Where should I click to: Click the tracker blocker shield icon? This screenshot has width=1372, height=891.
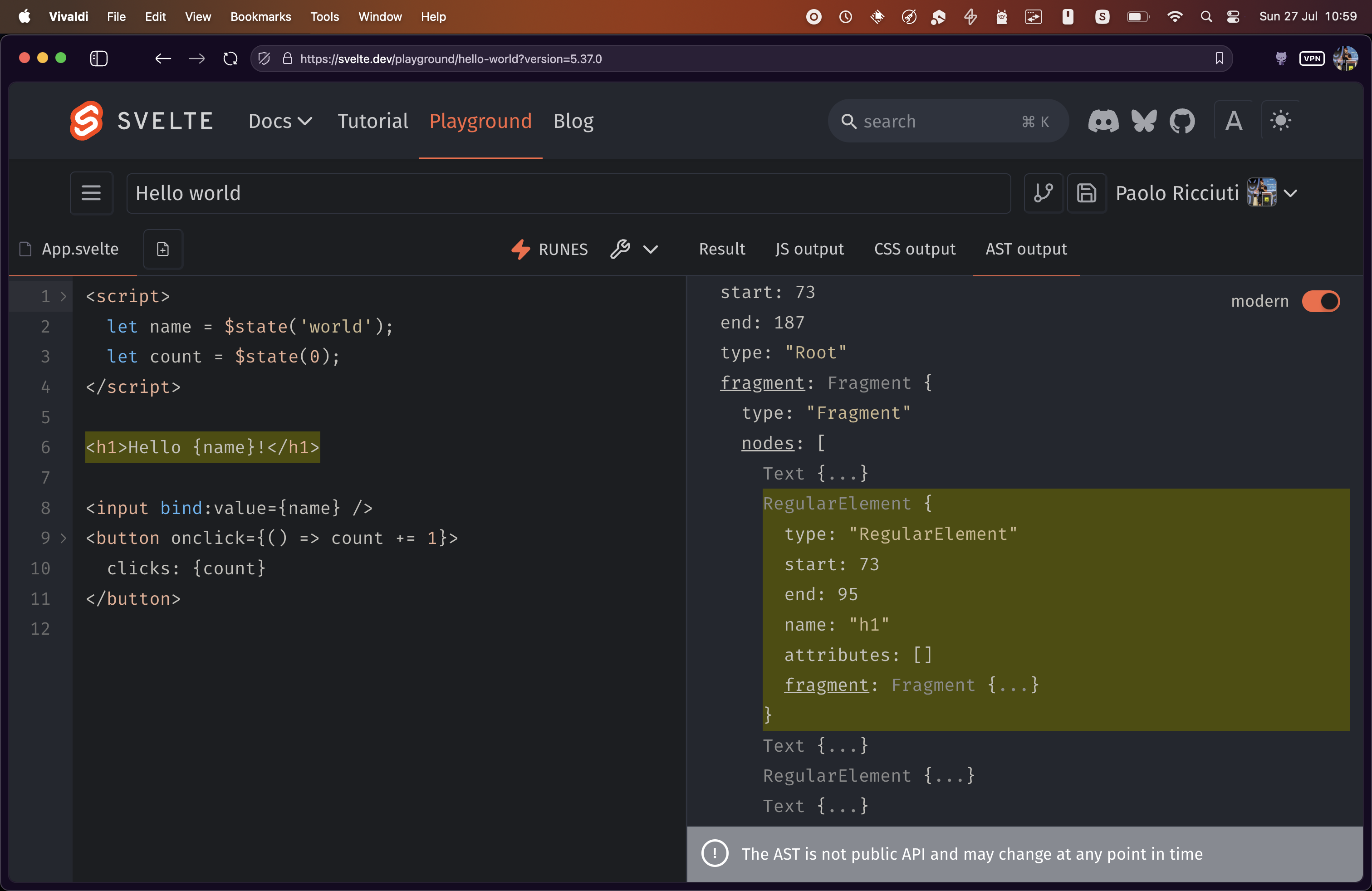coord(264,59)
